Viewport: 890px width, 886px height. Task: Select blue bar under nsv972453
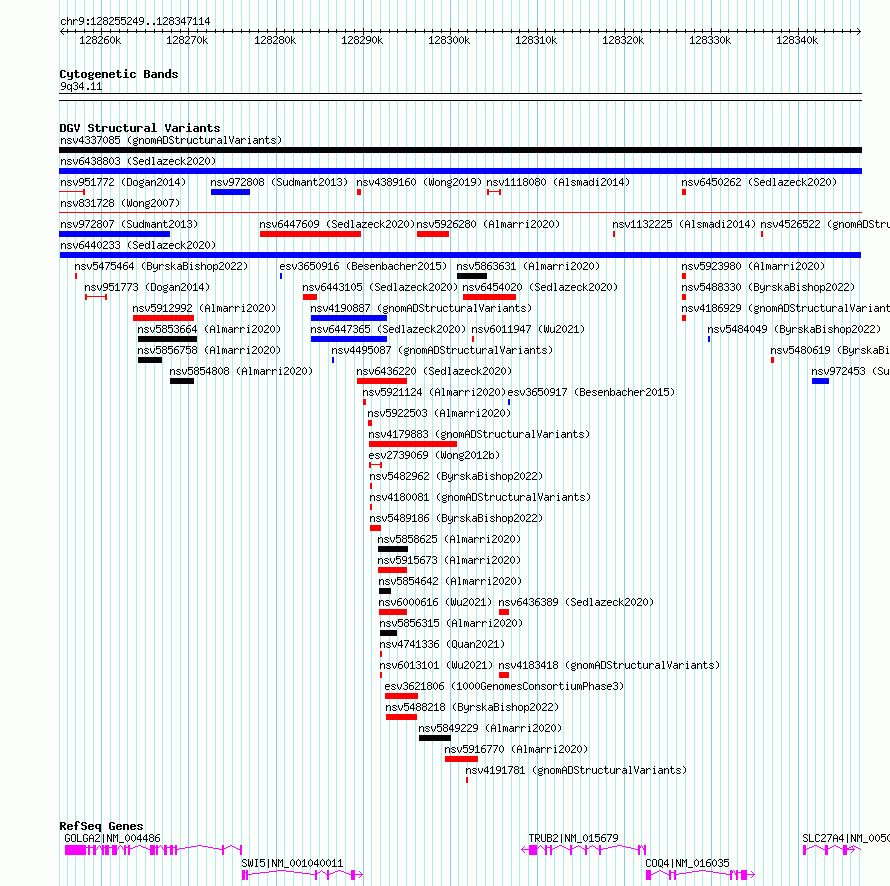[820, 381]
